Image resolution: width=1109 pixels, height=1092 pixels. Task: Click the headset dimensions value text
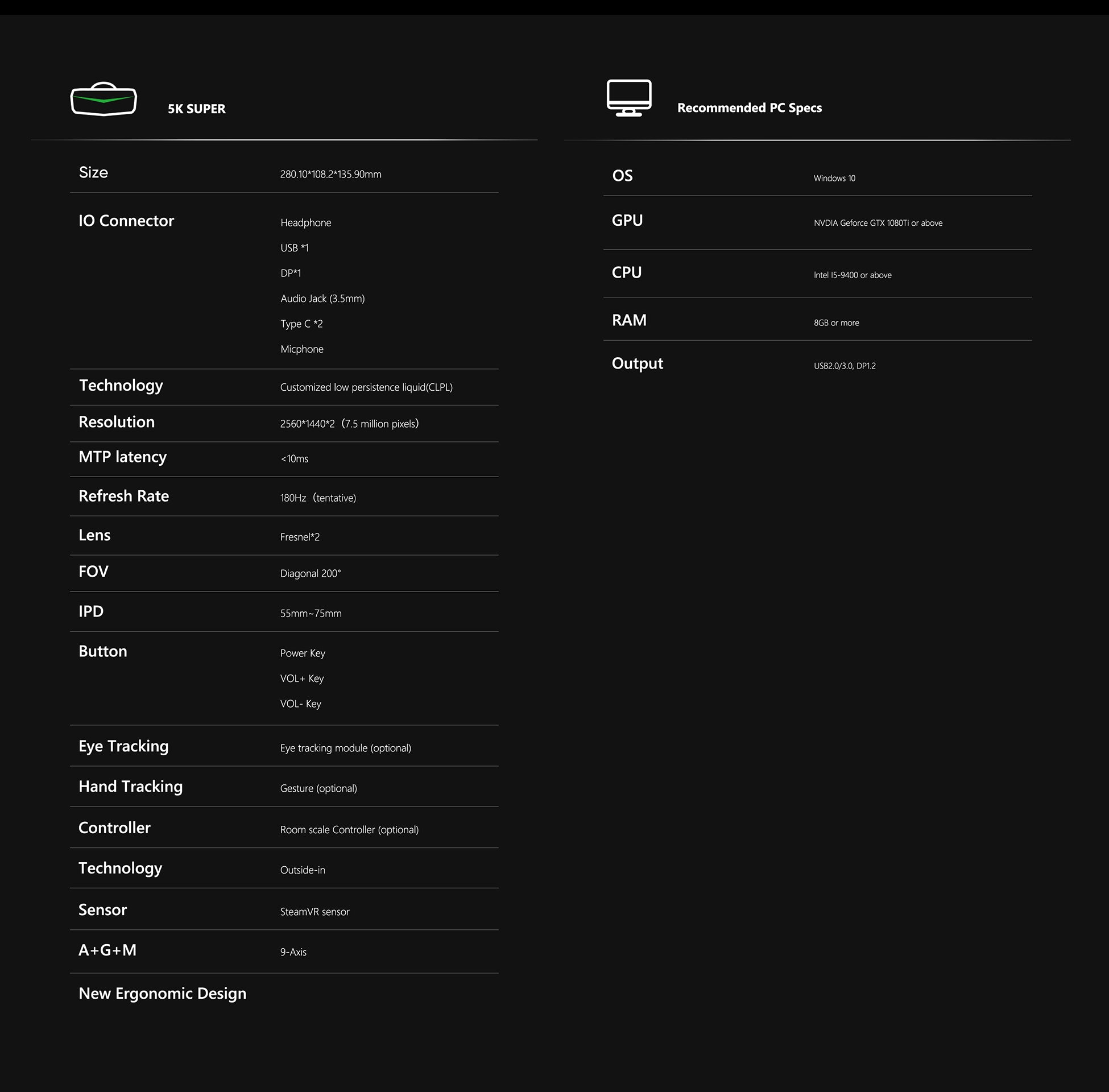click(x=330, y=175)
